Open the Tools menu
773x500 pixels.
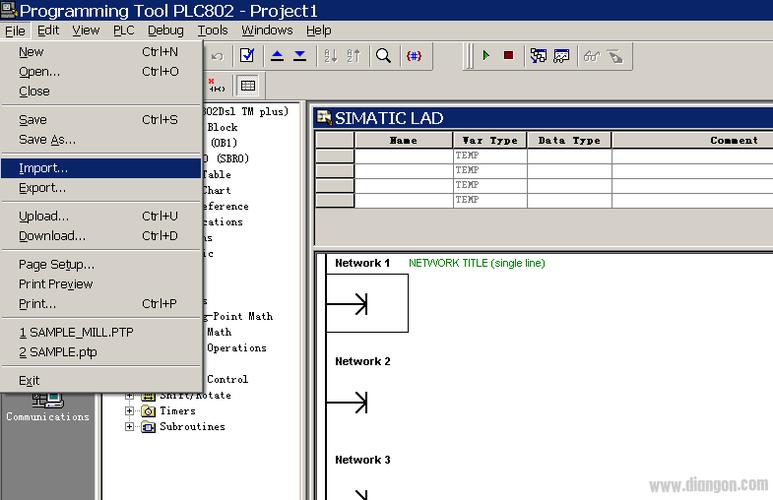click(212, 31)
